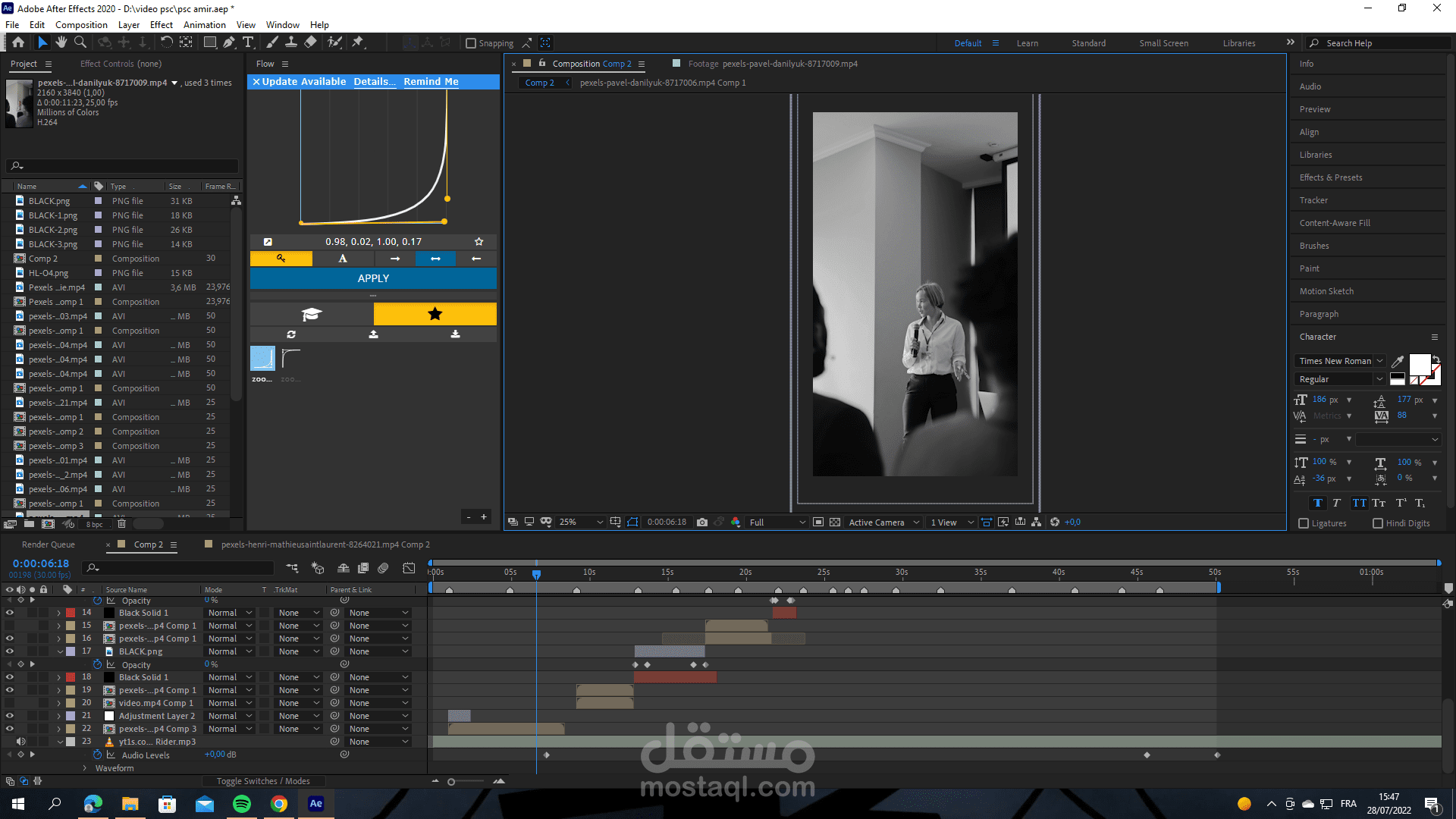Image resolution: width=1456 pixels, height=819 pixels.
Task: Select the Clone Stamp tool
Action: 290,42
